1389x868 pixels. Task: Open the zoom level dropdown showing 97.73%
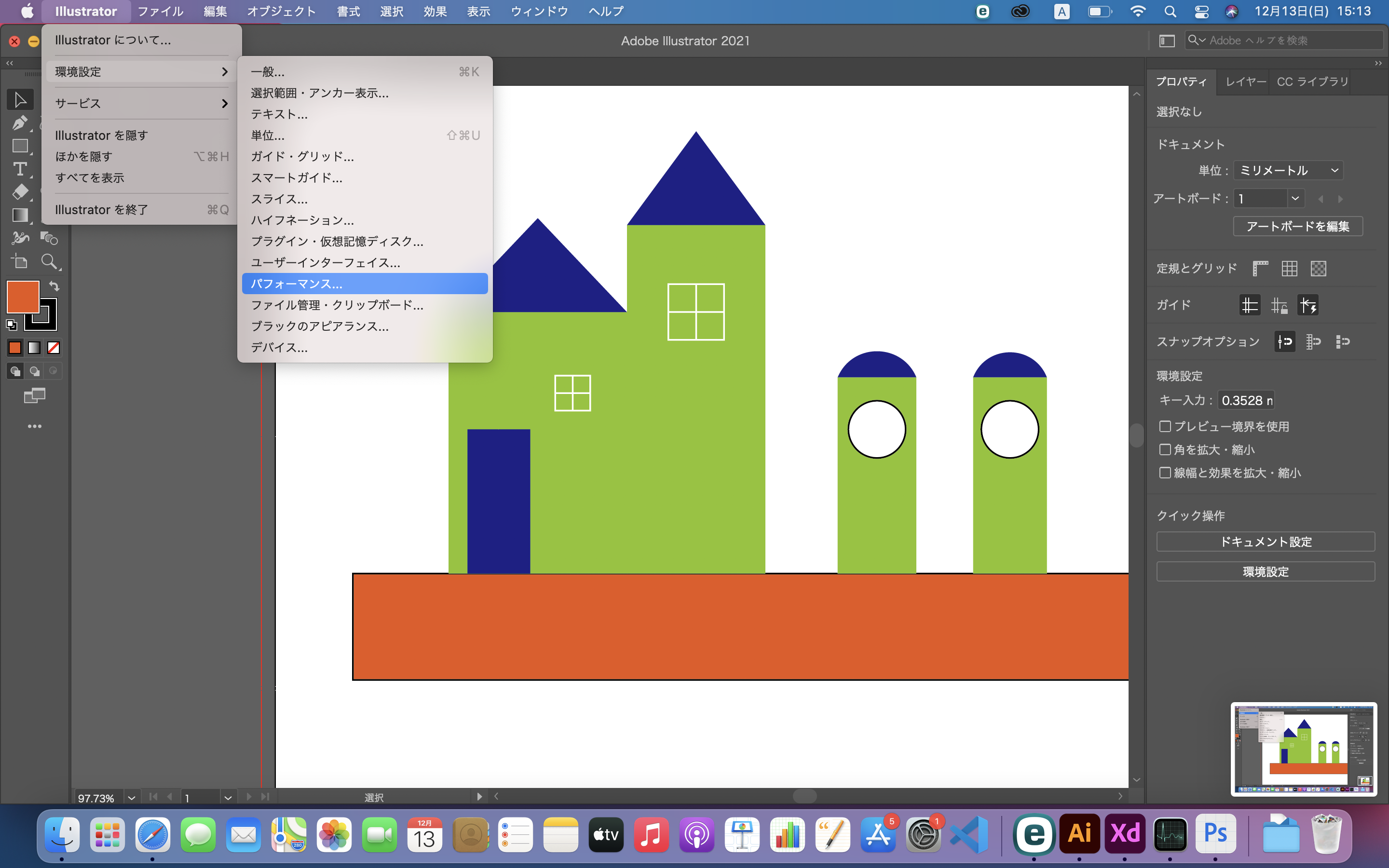point(132,798)
